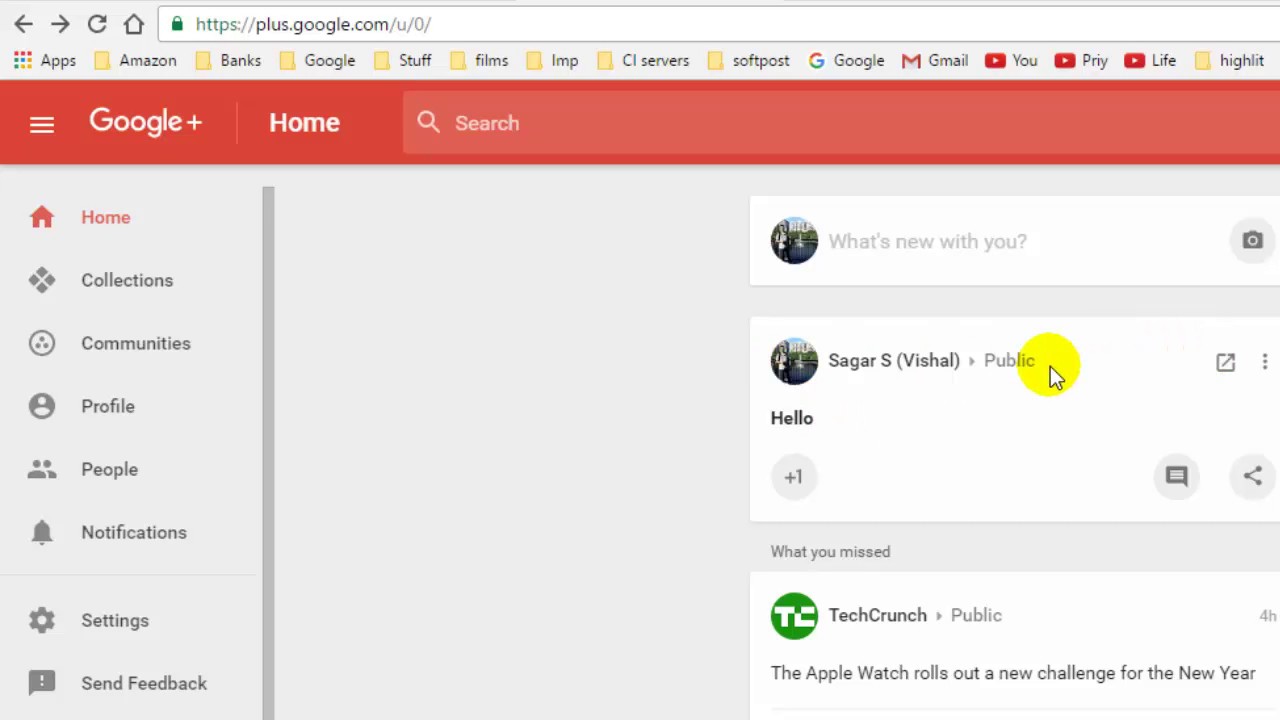This screenshot has height=720, width=1280.
Task: Click the camera icon to add photo
Action: coord(1252,241)
